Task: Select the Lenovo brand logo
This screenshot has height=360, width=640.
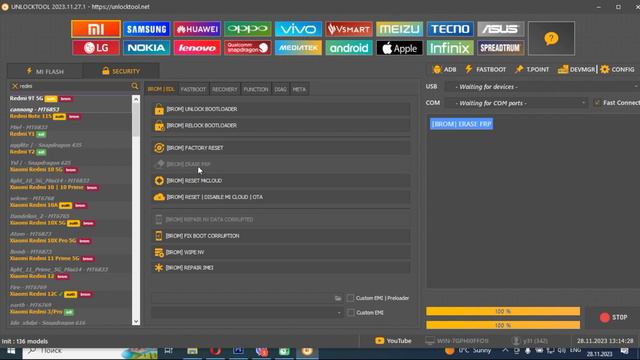Action: coord(197,48)
